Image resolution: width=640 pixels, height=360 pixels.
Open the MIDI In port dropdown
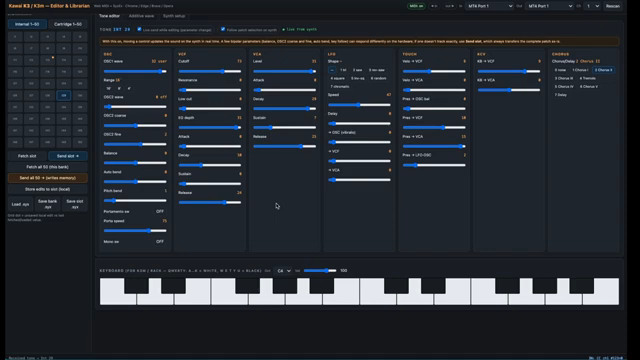pos(490,6)
